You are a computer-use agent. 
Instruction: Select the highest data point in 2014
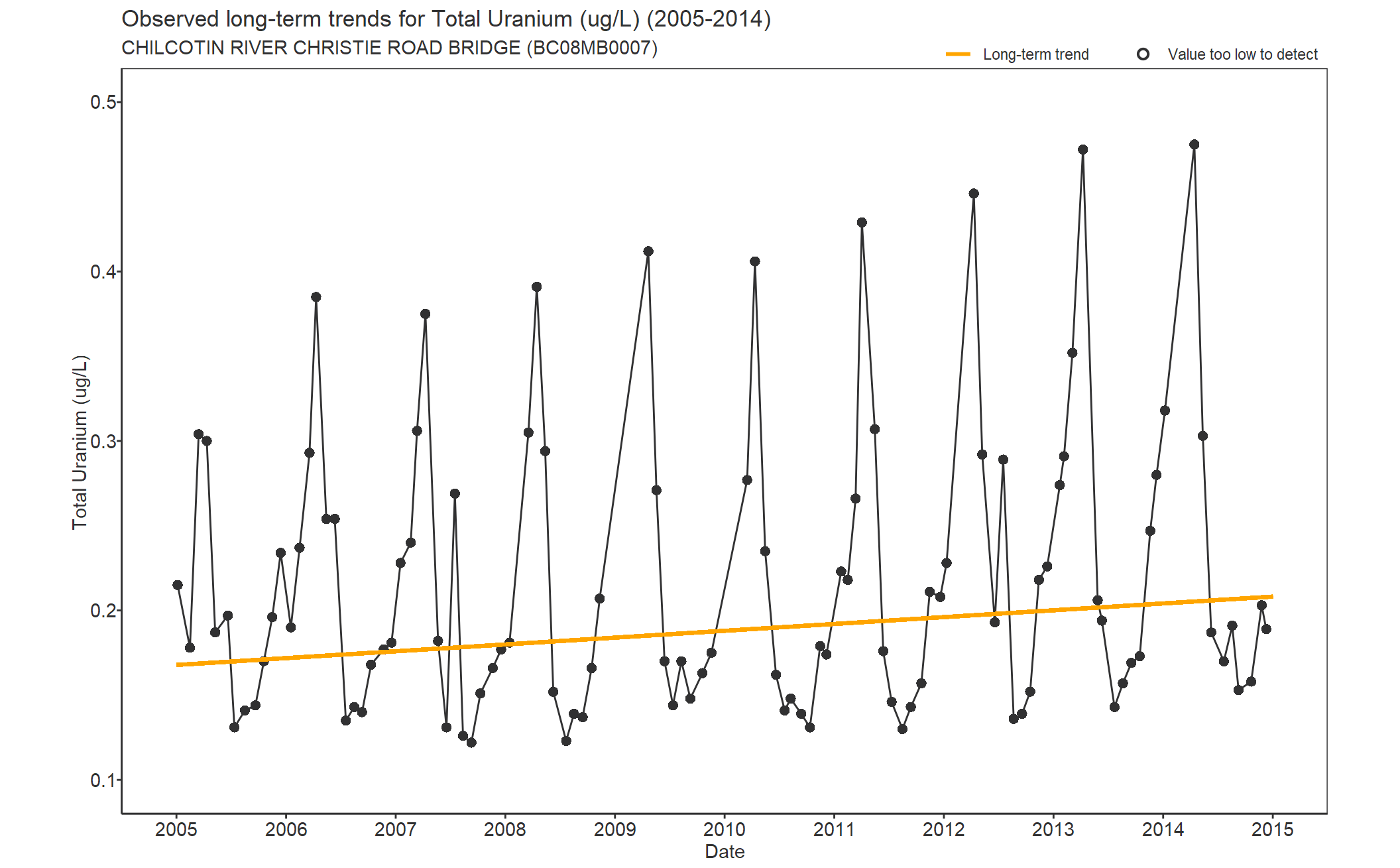1195,145
